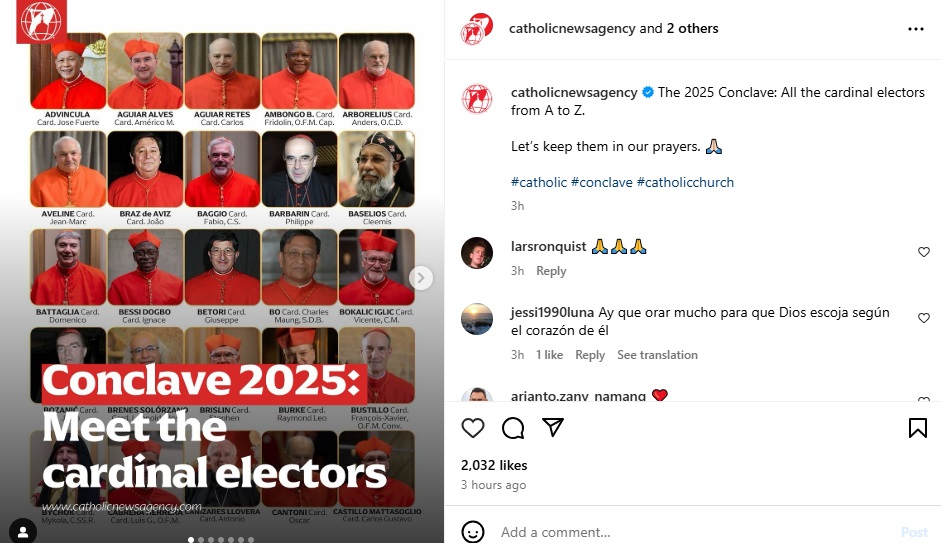Show tagged people icon on photo
The width and height of the screenshot is (941, 543).
coord(23,532)
